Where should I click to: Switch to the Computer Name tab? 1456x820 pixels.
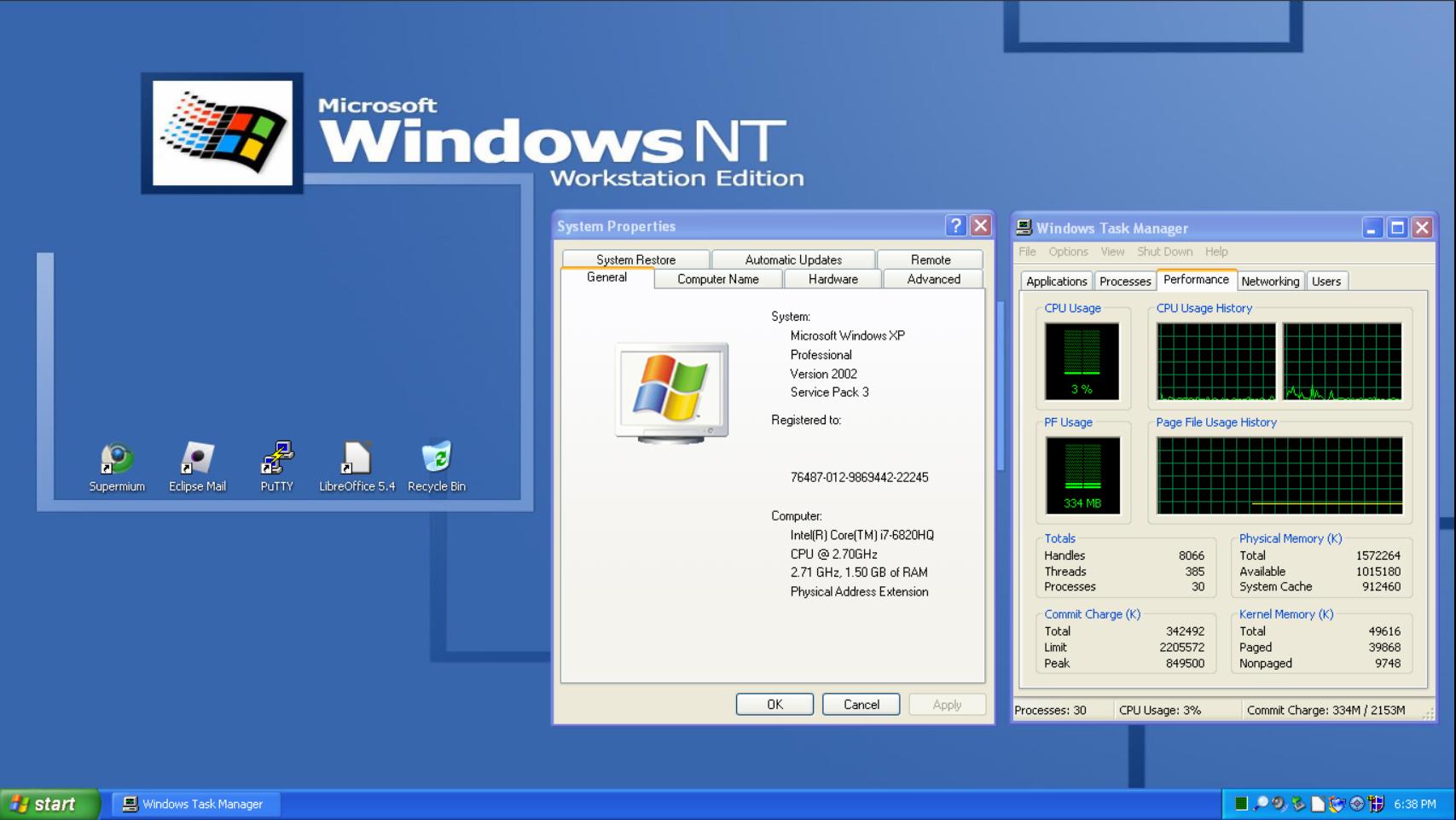click(717, 279)
